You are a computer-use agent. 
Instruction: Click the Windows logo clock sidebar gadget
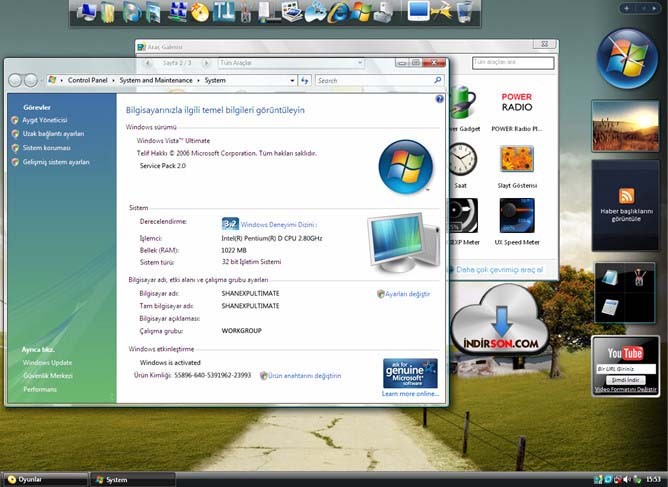[x=626, y=58]
